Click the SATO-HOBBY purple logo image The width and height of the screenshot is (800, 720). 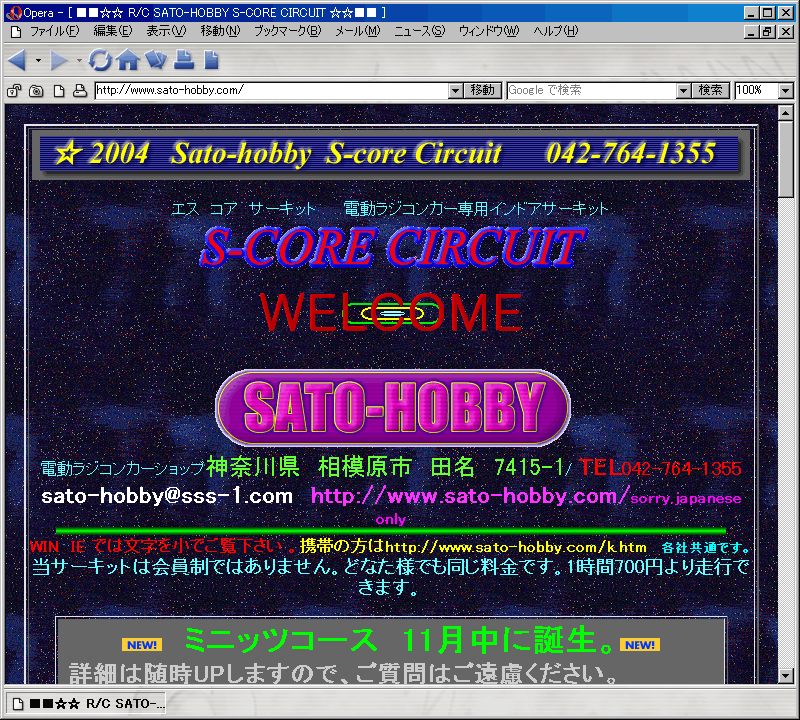(393, 408)
